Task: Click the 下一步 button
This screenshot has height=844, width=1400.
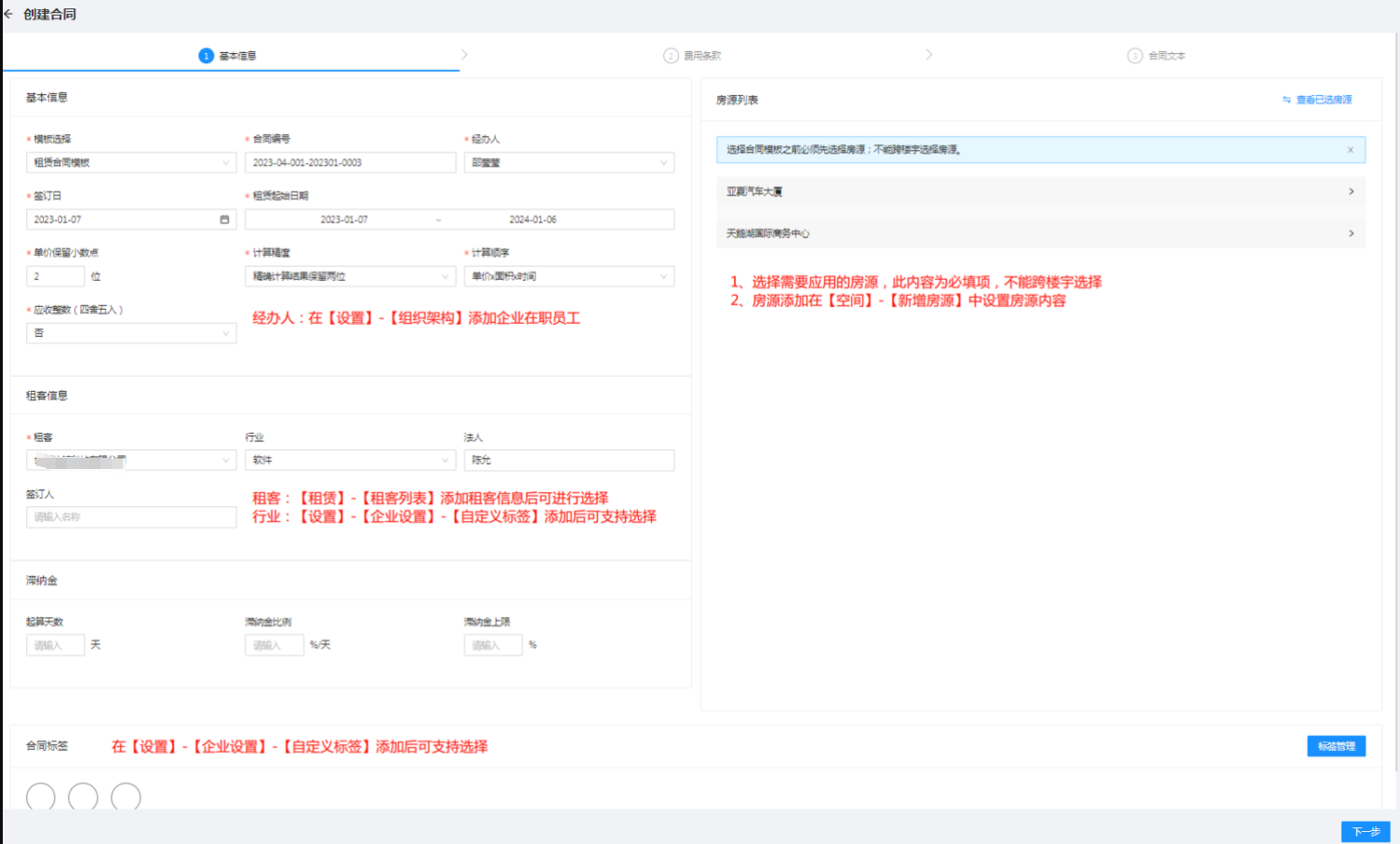Action: [1365, 832]
